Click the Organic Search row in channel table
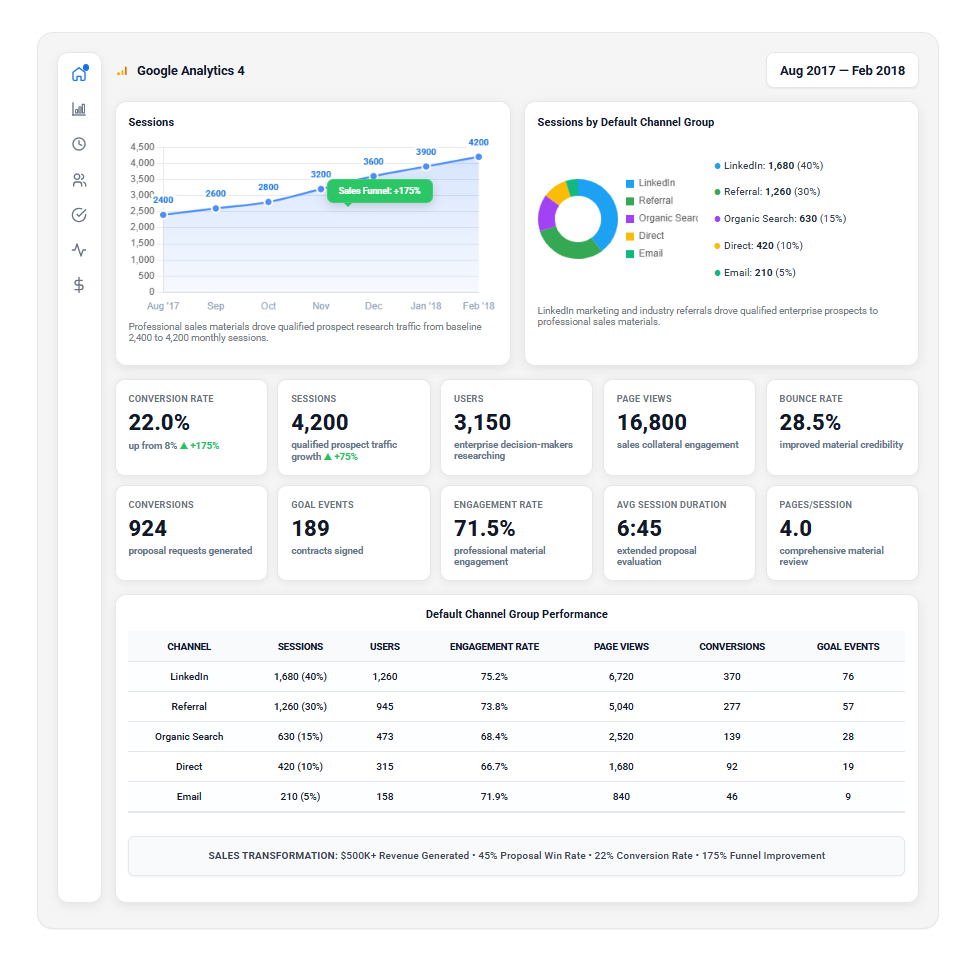This screenshot has width=976, height=976. pos(189,737)
